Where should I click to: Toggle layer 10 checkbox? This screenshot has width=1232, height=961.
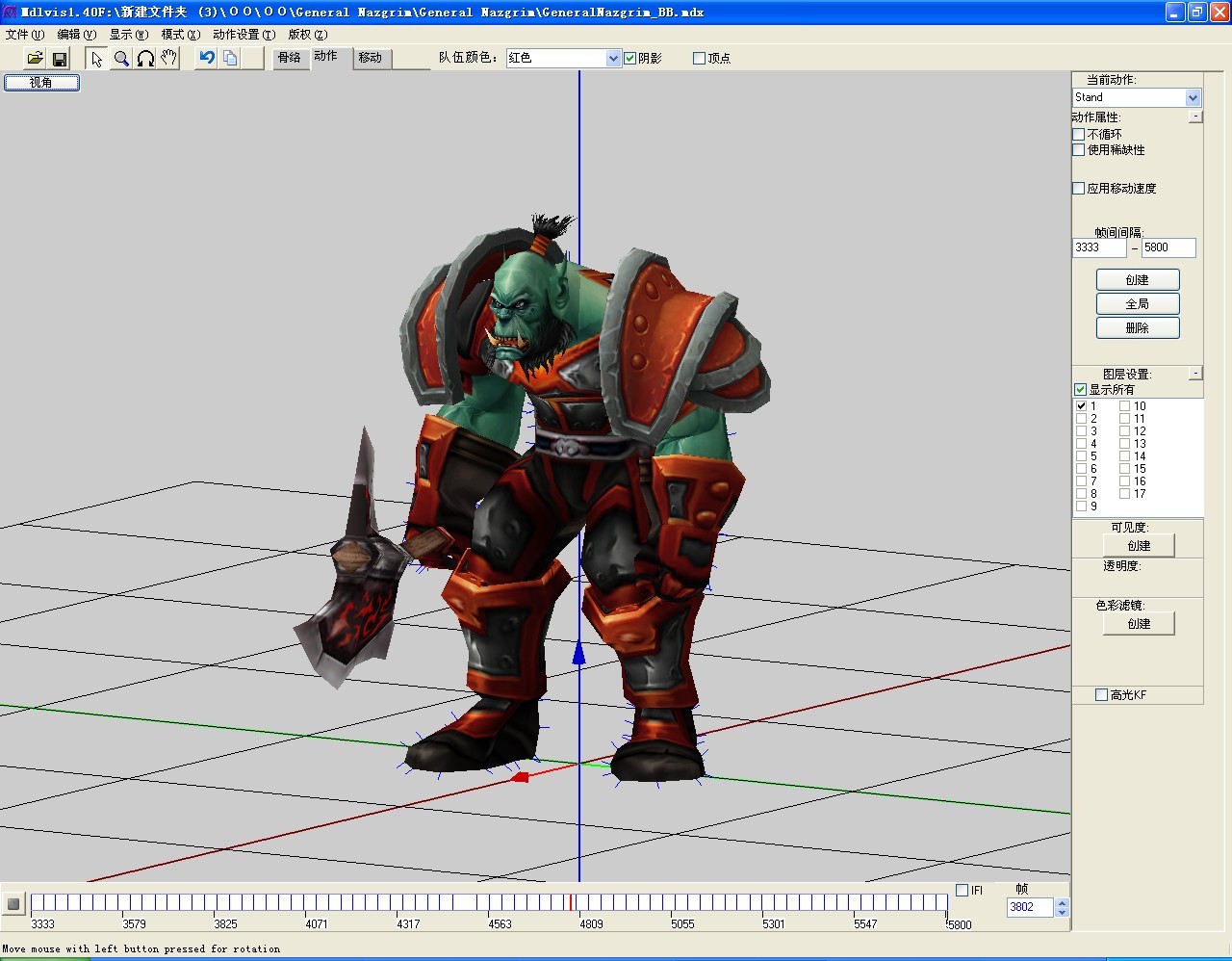[x=1124, y=406]
